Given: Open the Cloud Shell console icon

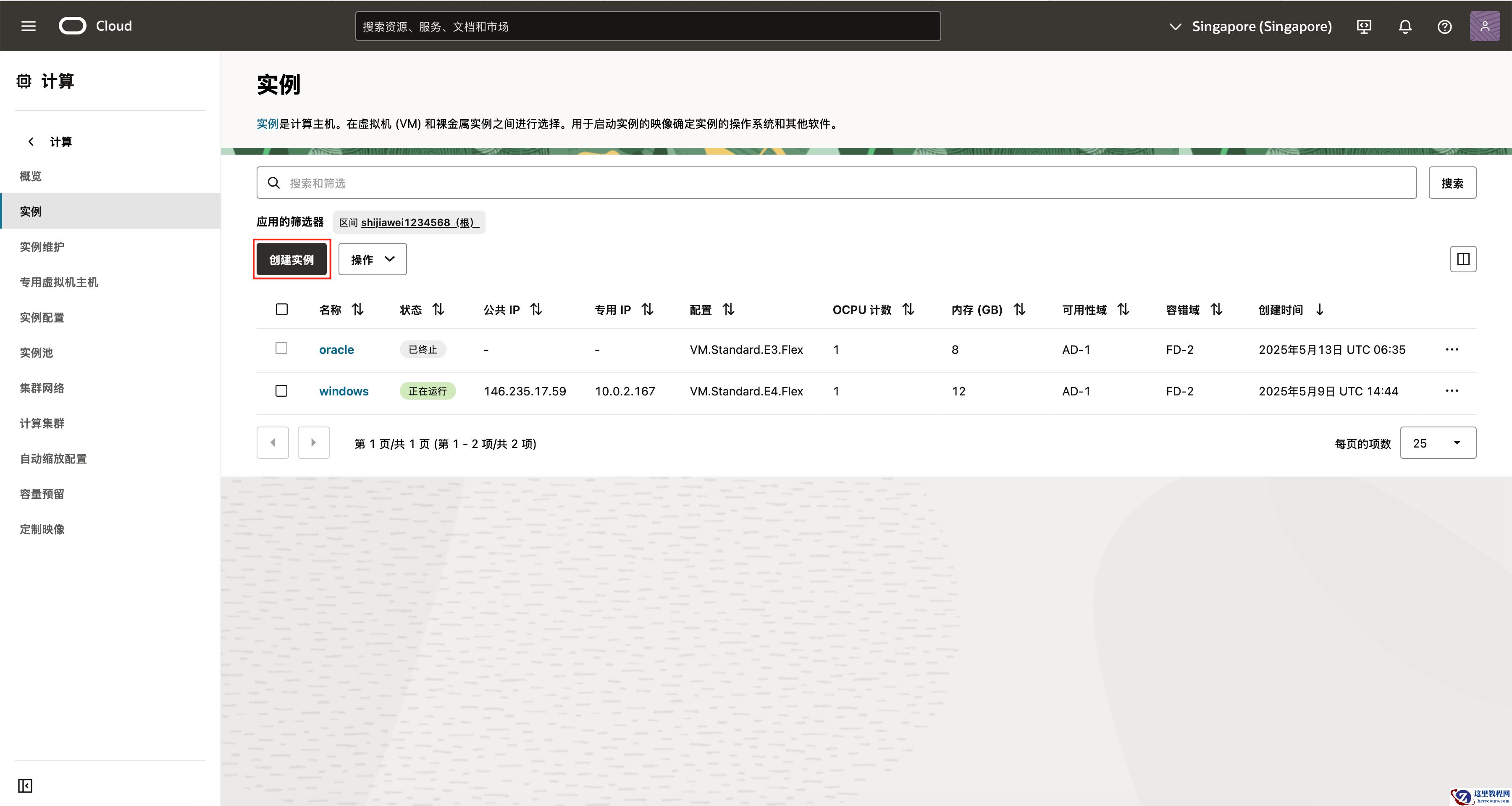Looking at the screenshot, I should pos(1364,26).
